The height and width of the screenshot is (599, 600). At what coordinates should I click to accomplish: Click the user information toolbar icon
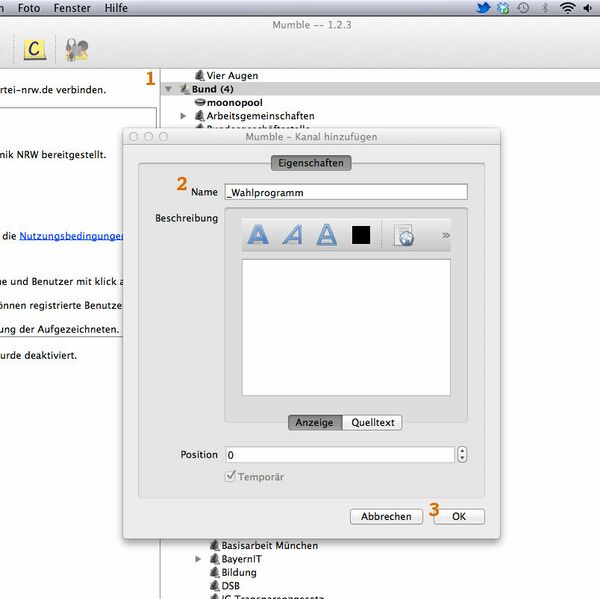click(77, 48)
